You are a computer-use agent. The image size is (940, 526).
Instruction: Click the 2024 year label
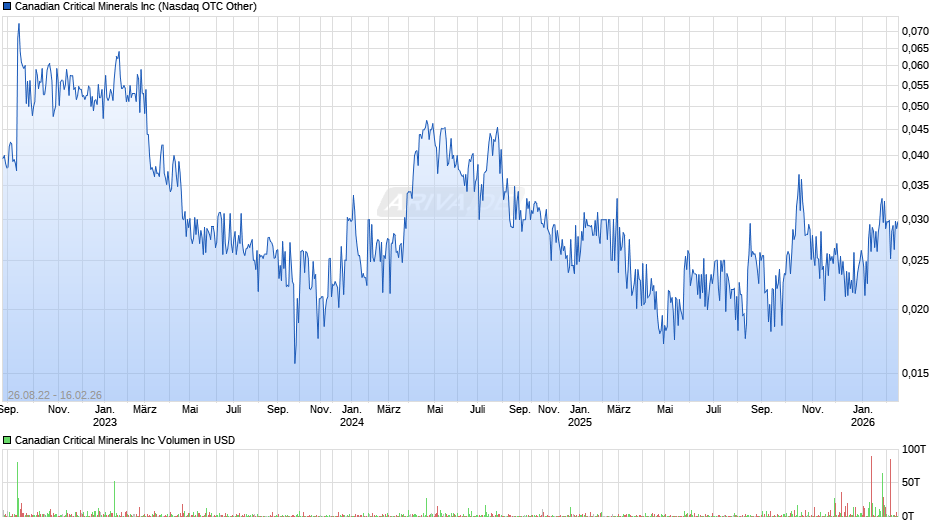coord(352,422)
